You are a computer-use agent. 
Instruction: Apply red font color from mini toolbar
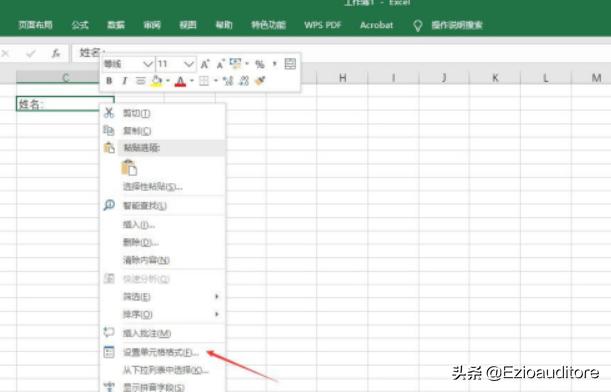[180, 81]
